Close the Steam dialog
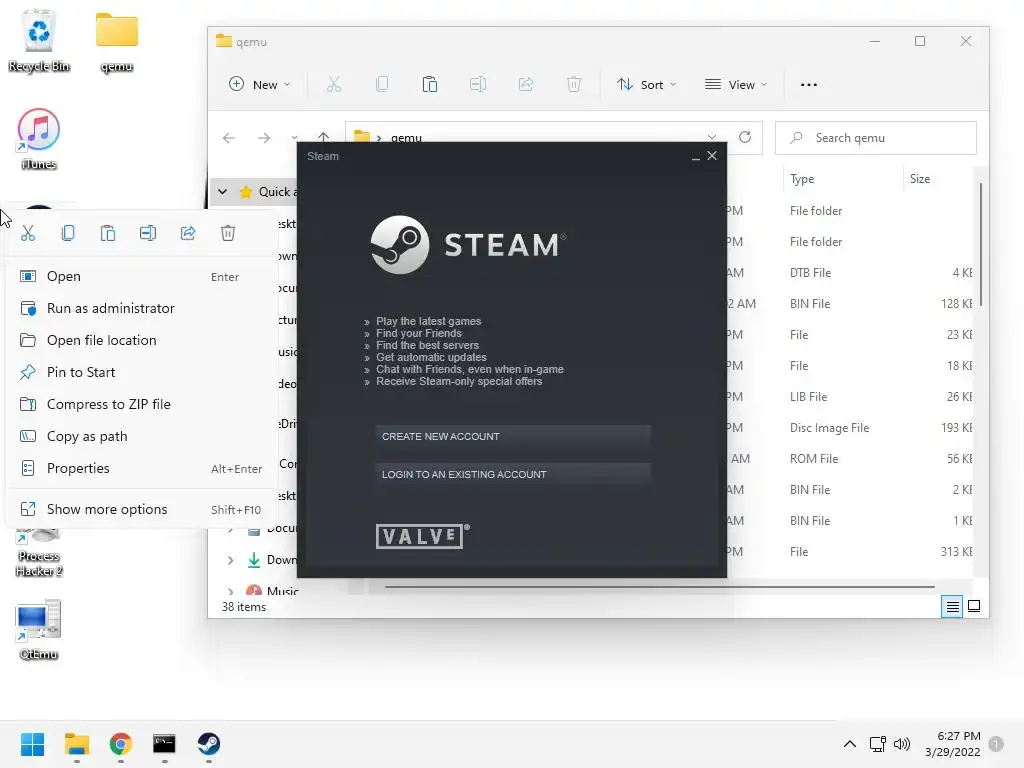 pos(712,155)
